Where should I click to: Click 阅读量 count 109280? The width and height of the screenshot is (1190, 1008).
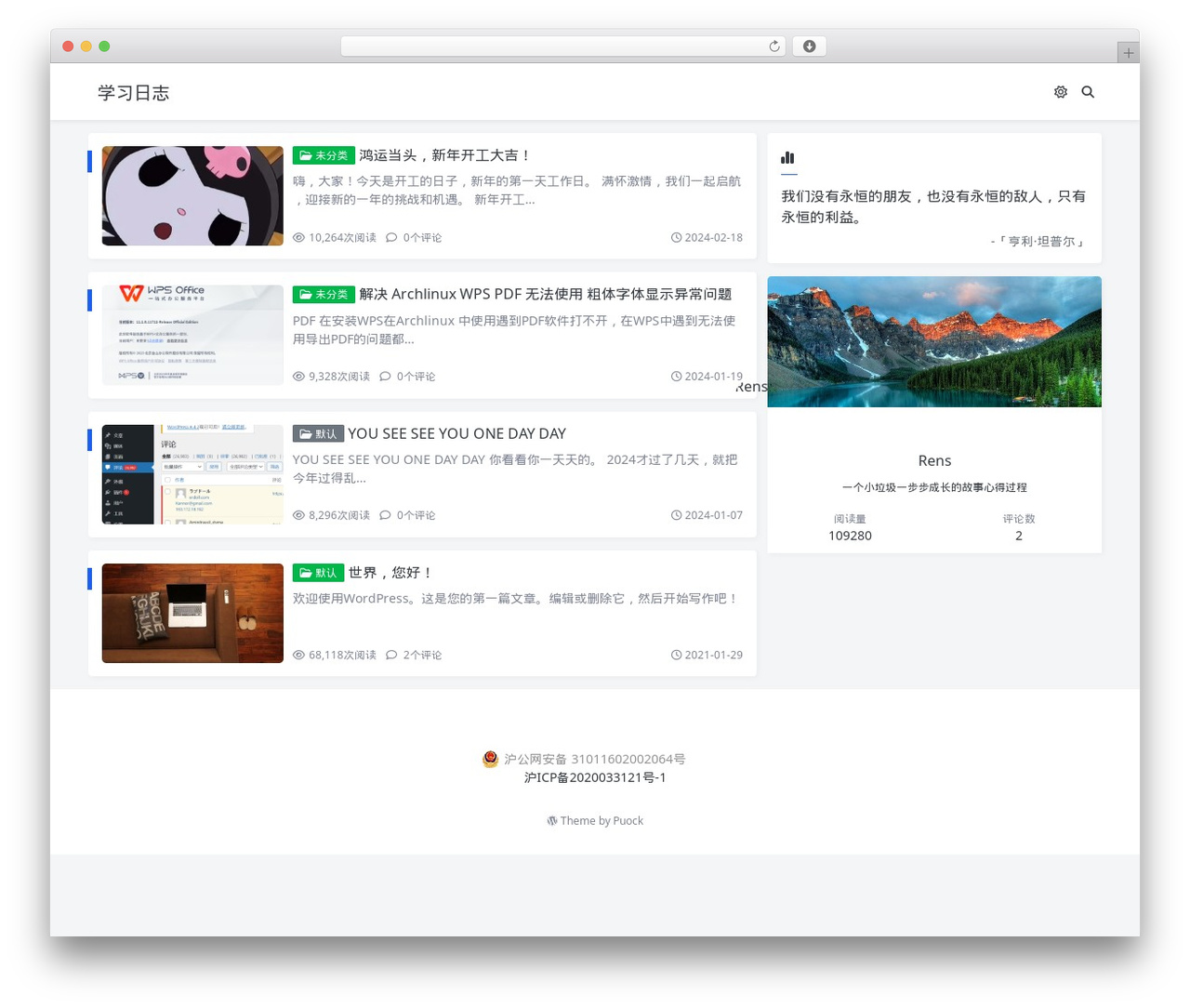pyautogui.click(x=850, y=536)
